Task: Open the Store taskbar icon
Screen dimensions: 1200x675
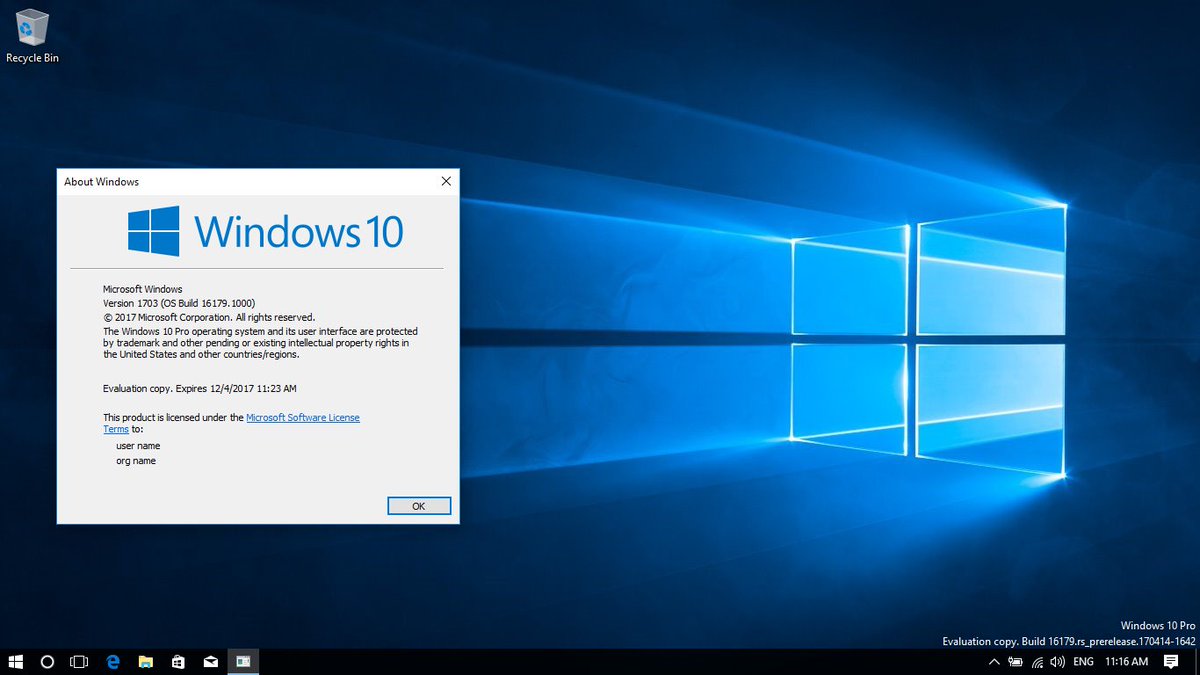Action: point(178,662)
